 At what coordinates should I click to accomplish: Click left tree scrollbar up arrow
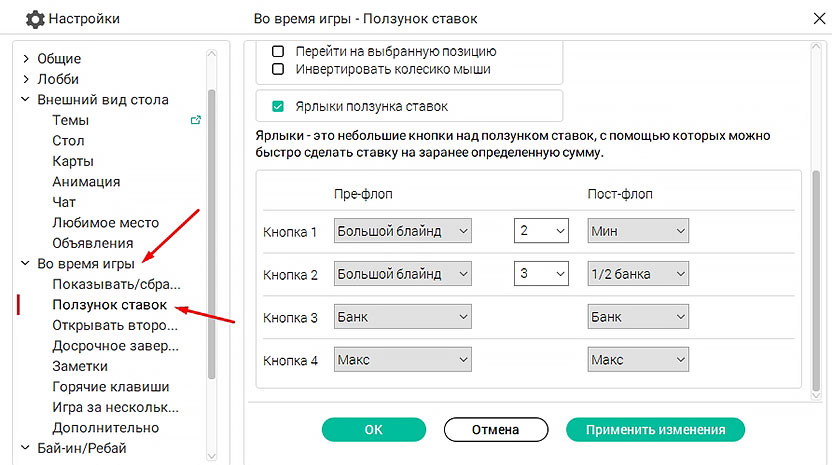(211, 54)
